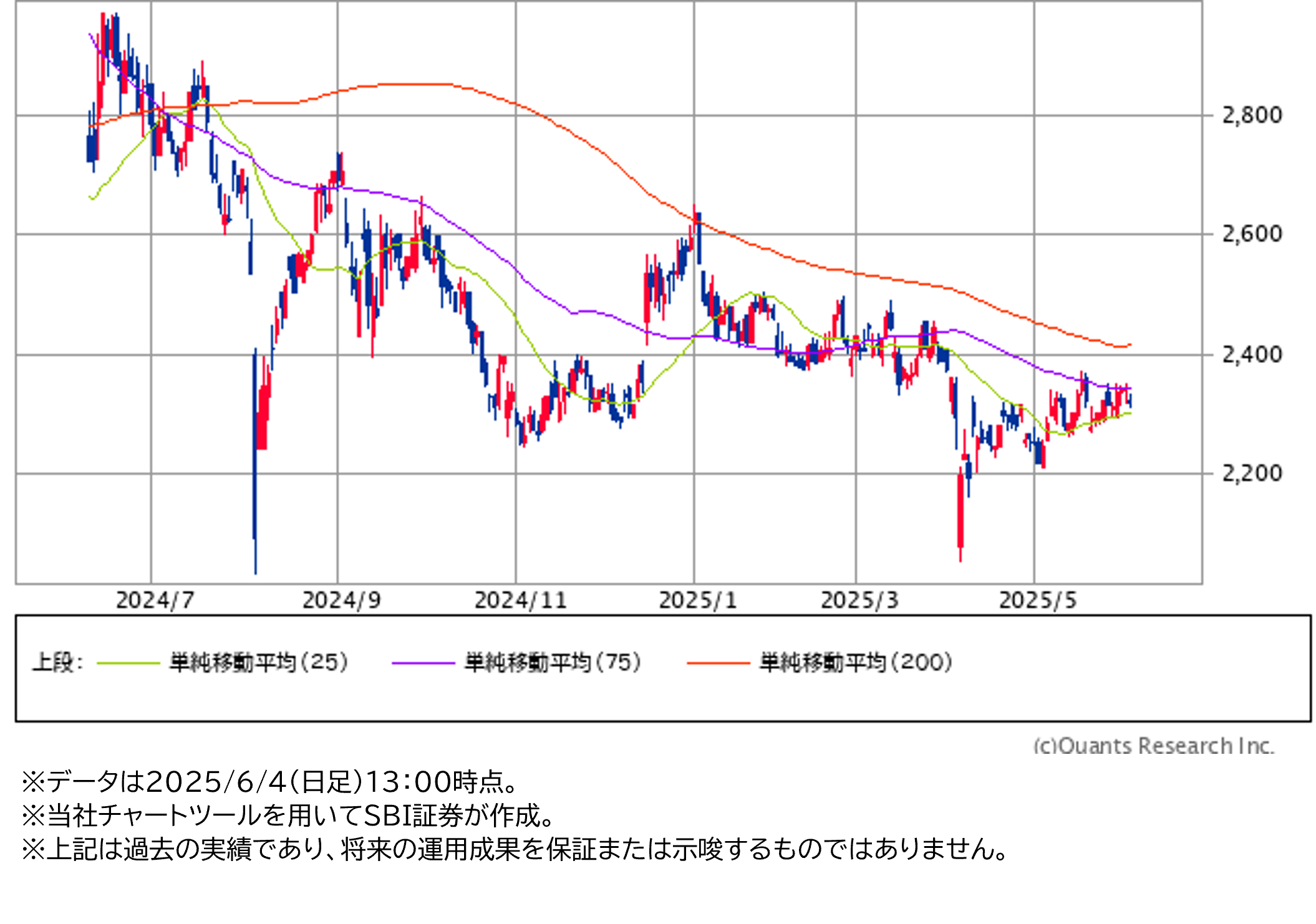Click the 単純移動平均(200) legend text
This screenshot has width=1316, height=924.
coord(855,662)
